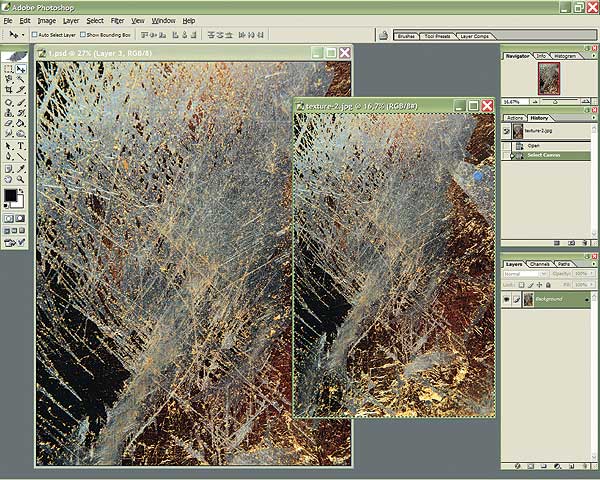Select the Open step in History
The image size is (600, 480).
coord(534,145)
